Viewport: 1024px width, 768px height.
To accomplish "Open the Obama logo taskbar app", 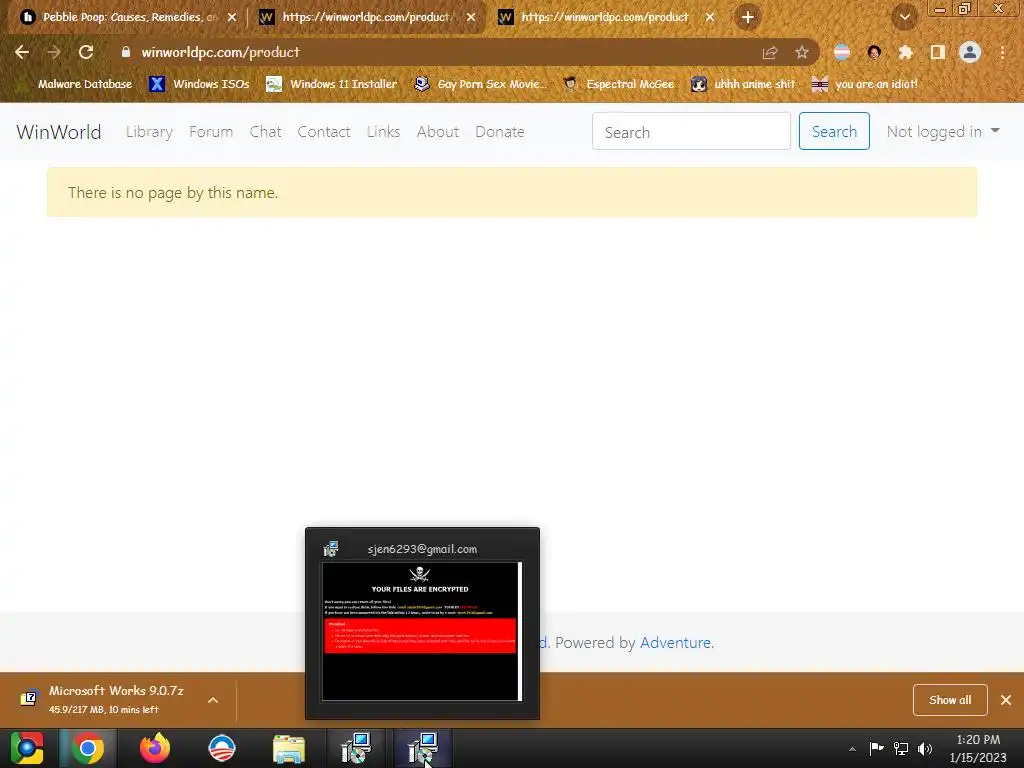I will [222, 748].
